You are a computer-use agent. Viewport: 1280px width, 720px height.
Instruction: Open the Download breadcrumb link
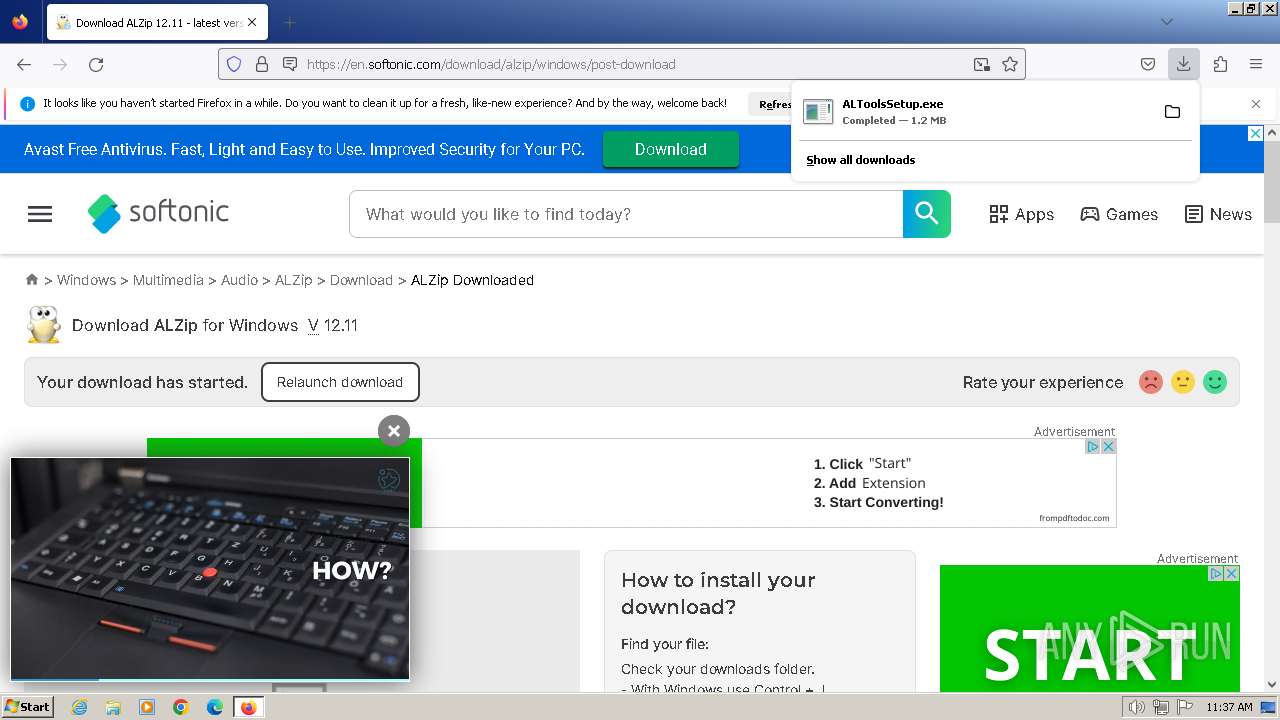tap(361, 280)
